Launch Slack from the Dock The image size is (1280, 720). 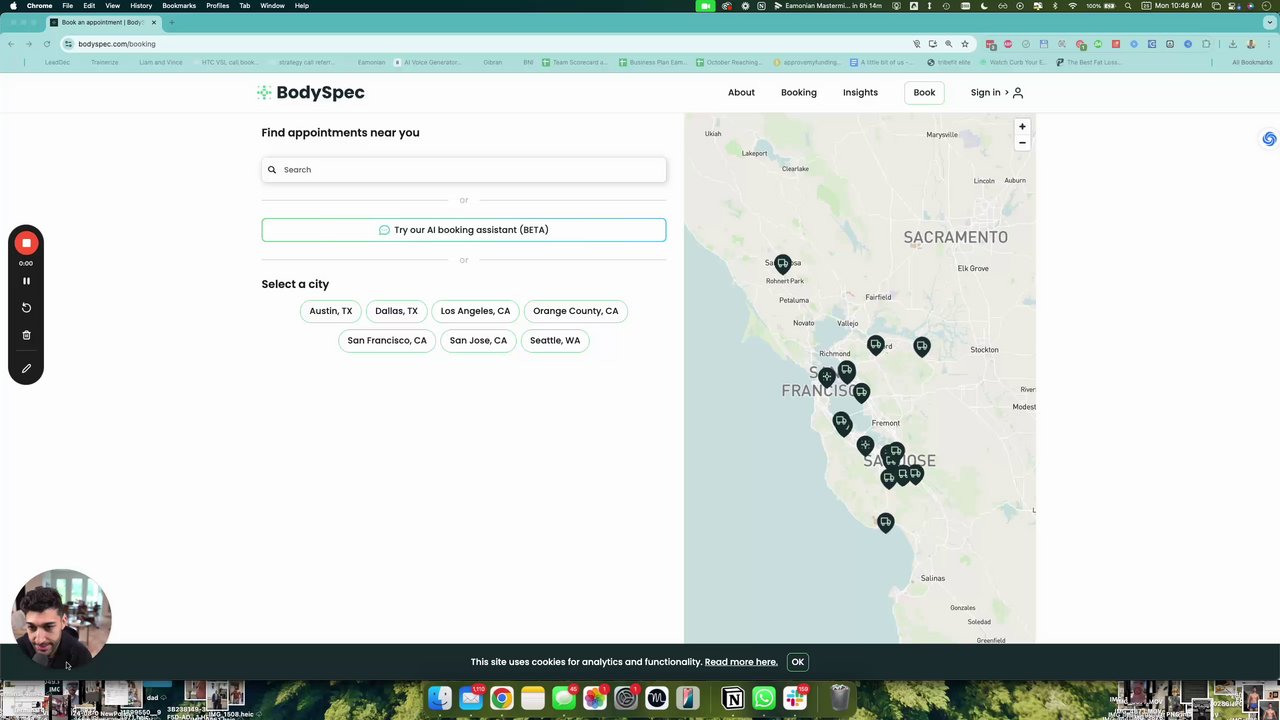(795, 698)
